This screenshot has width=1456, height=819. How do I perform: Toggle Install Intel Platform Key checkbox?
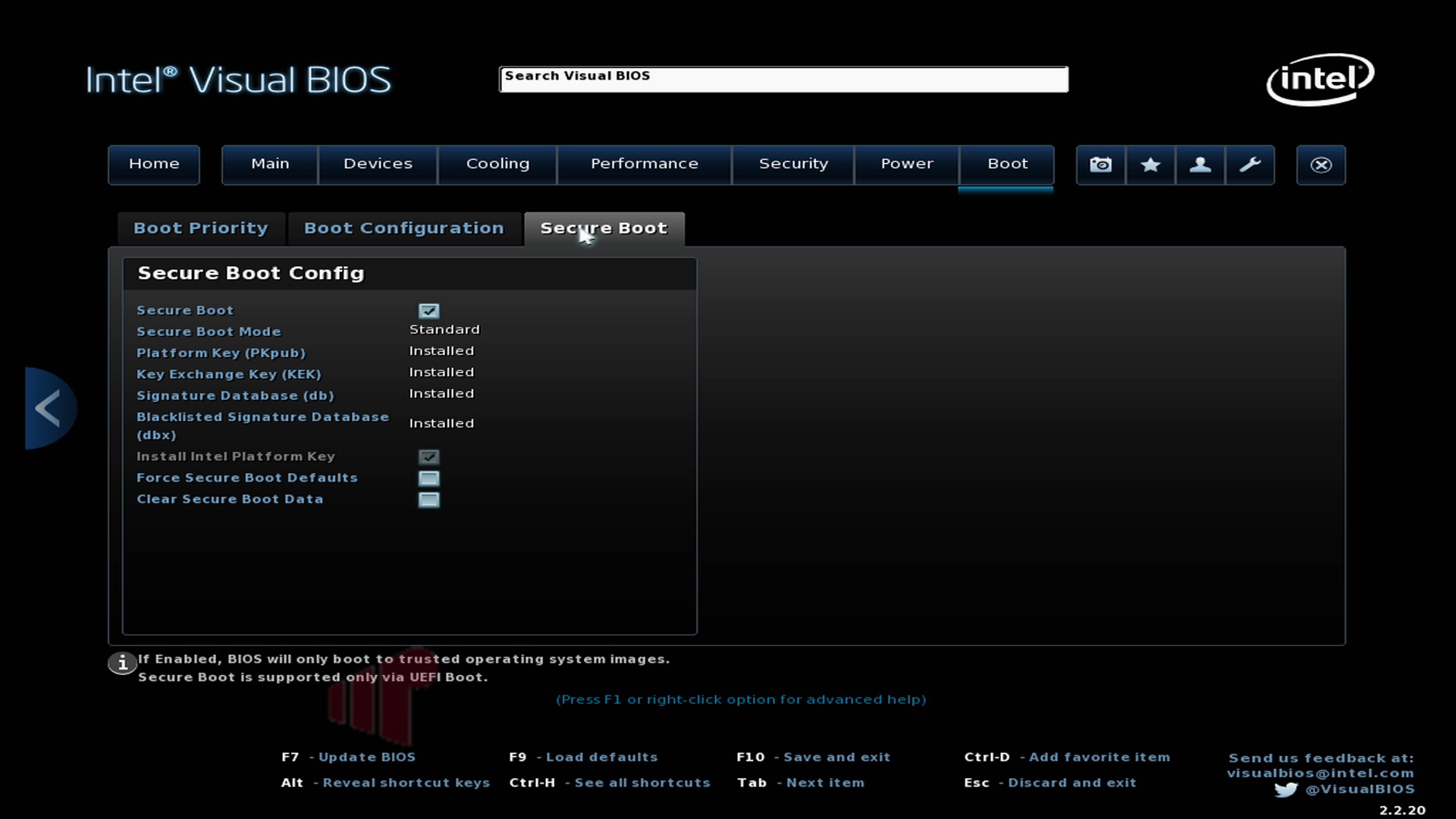pos(428,457)
